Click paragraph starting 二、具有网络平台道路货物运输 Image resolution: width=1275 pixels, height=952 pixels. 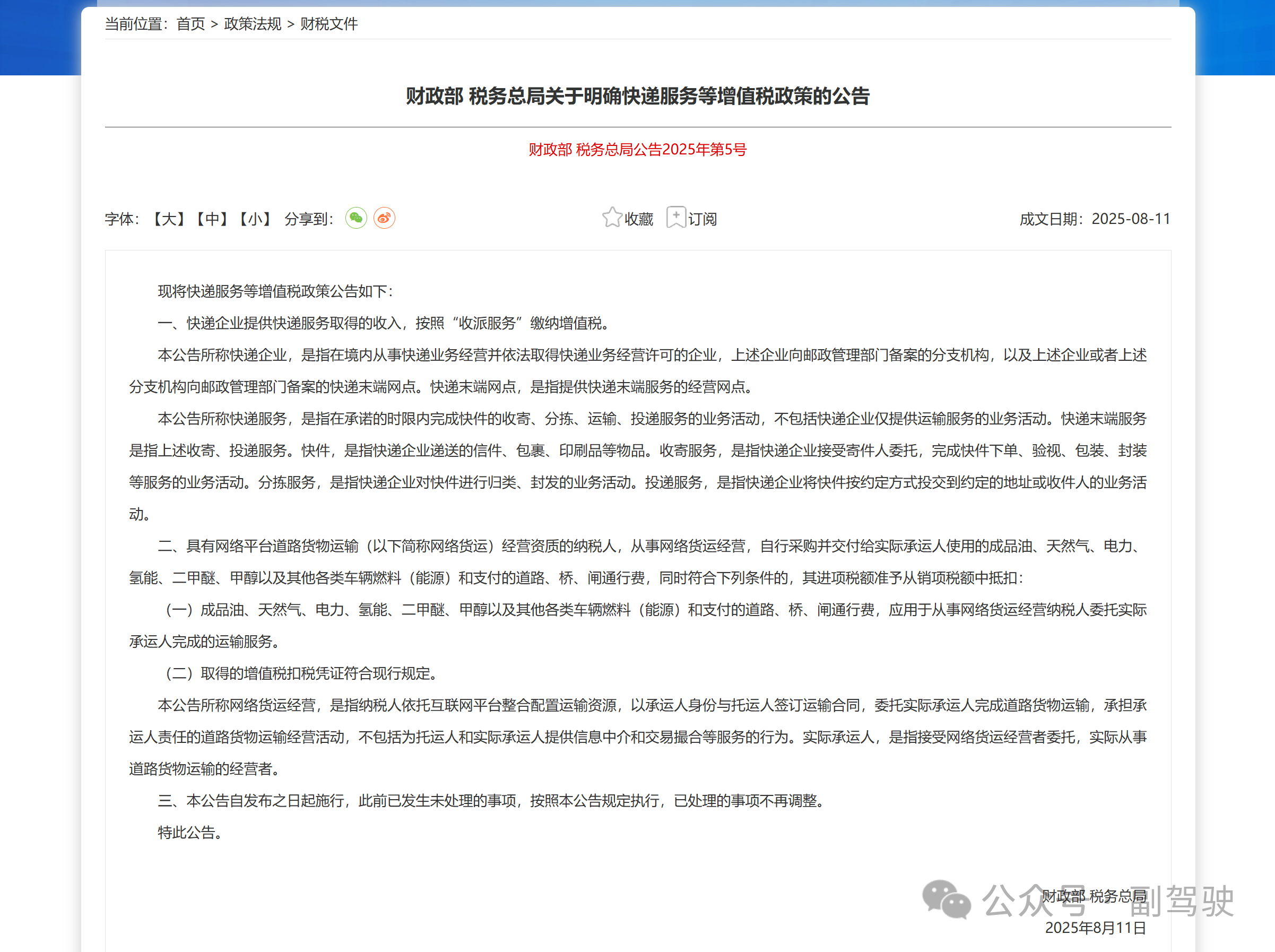click(x=638, y=562)
